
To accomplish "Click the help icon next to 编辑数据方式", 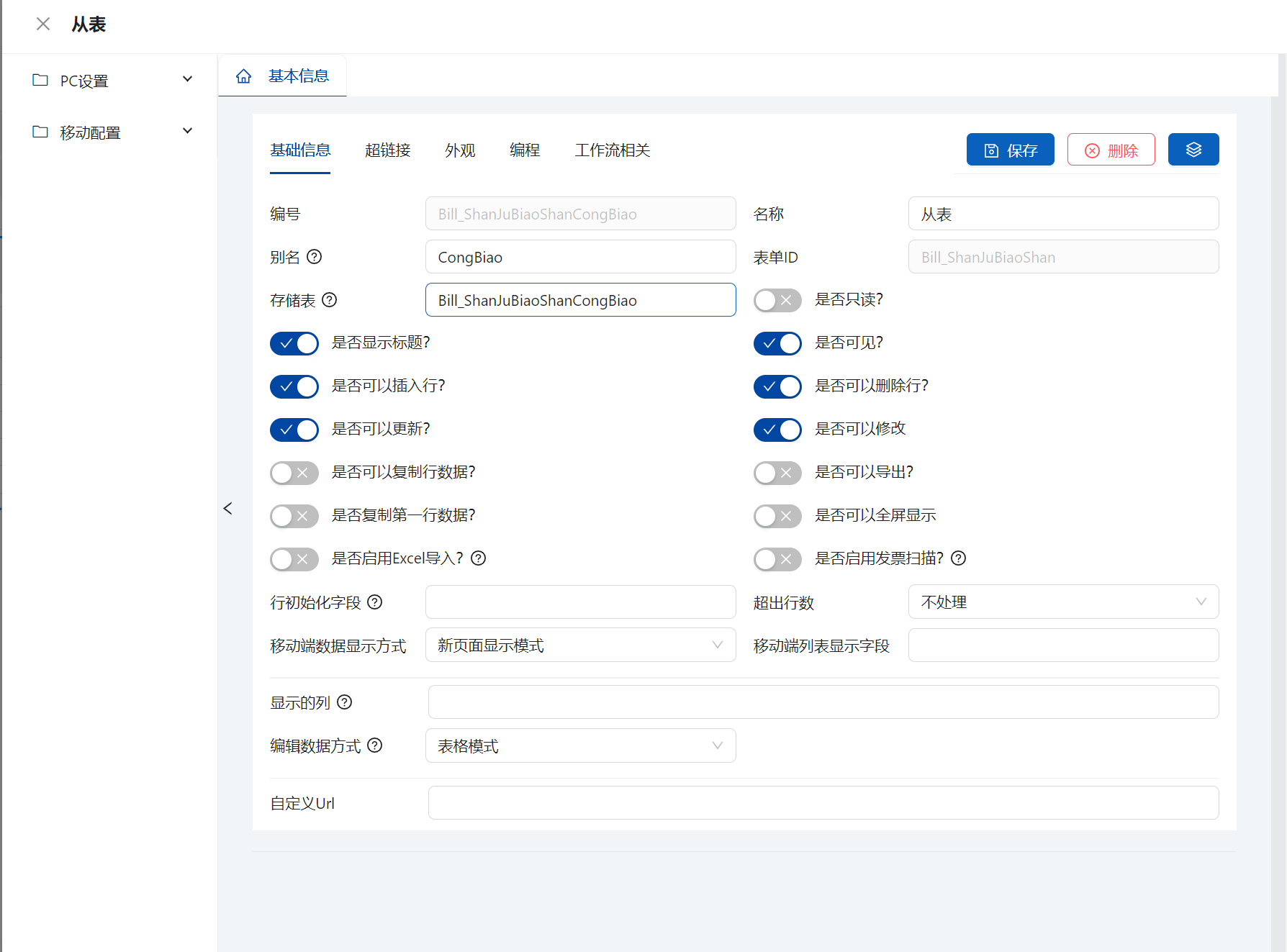I will tap(375, 745).
